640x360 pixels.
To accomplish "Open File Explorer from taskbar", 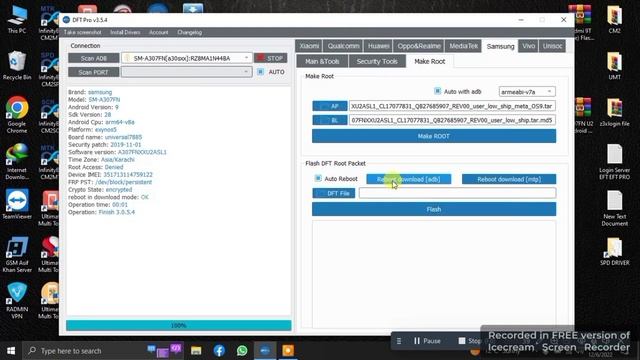I will tap(196, 351).
